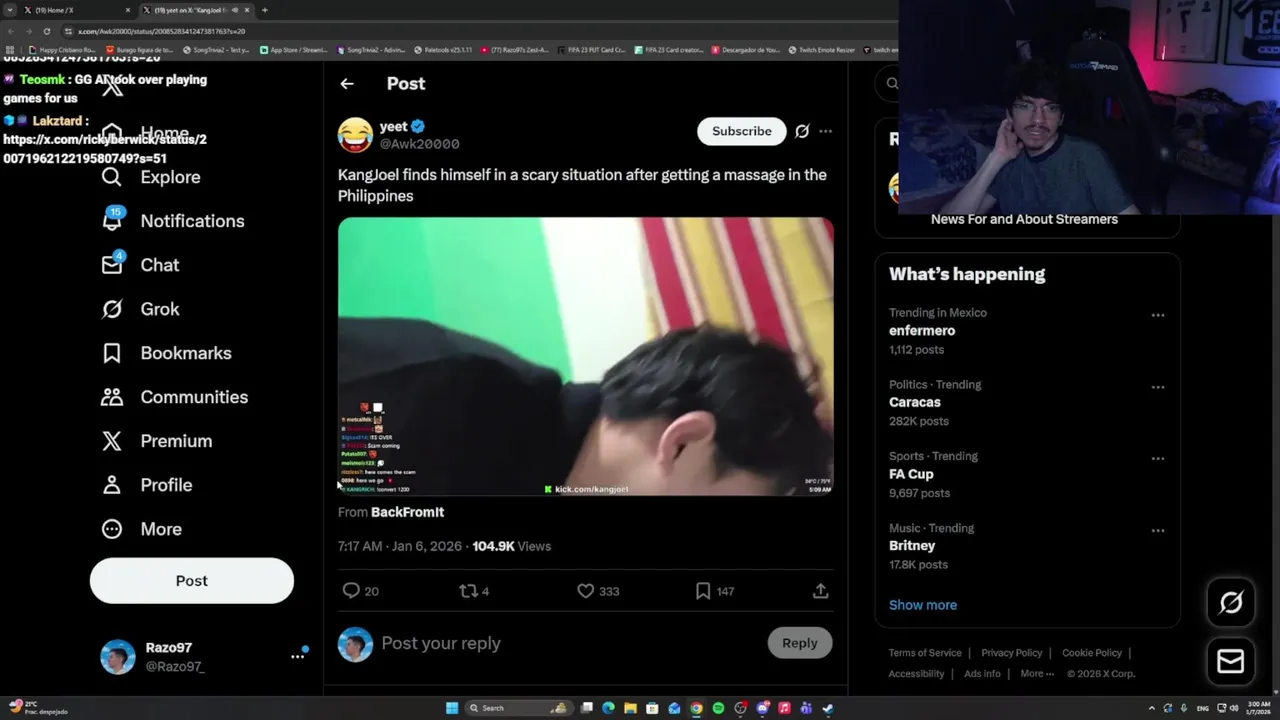Open Chat envelope icon in sidebar

[112, 265]
